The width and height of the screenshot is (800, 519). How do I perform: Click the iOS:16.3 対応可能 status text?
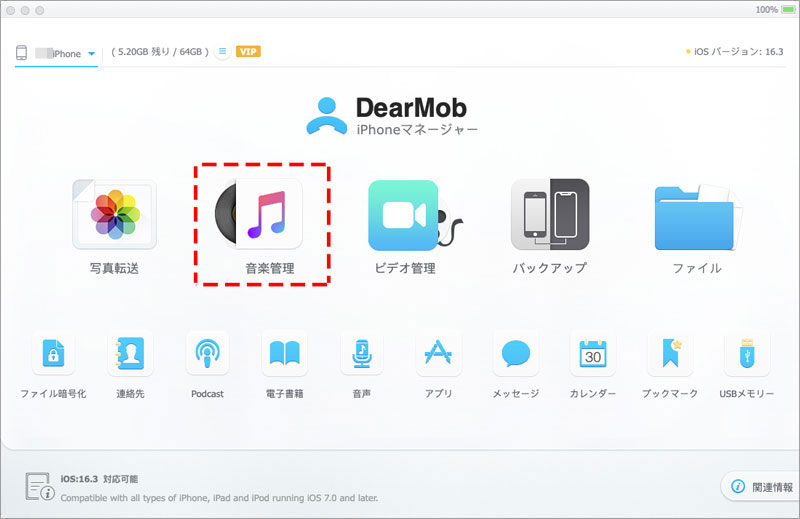pyautogui.click(x=99, y=479)
